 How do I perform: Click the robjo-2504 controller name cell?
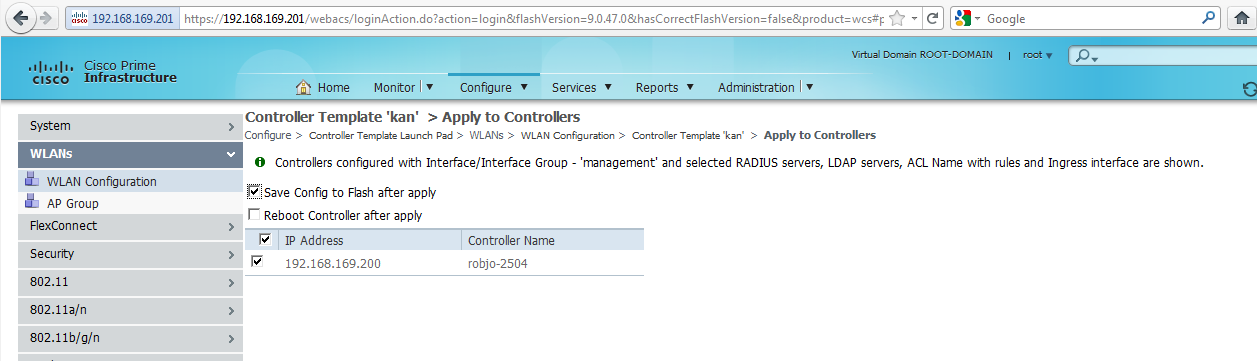pyautogui.click(x=497, y=264)
